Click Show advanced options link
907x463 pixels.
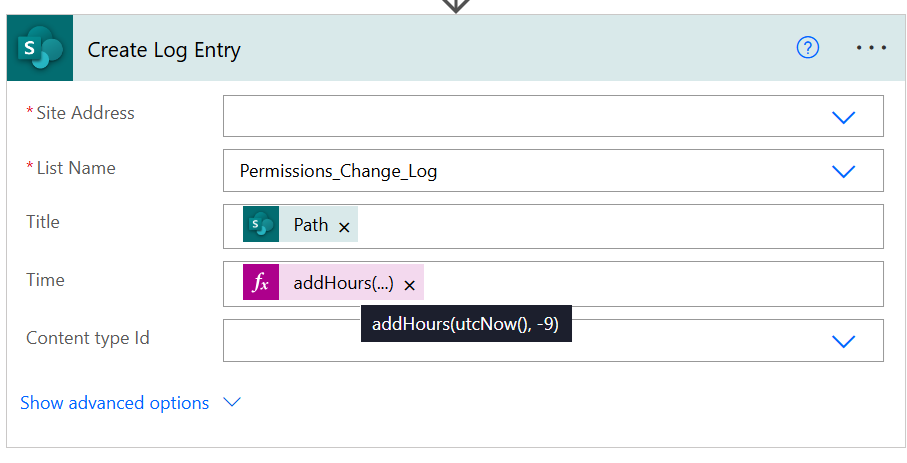coord(115,403)
